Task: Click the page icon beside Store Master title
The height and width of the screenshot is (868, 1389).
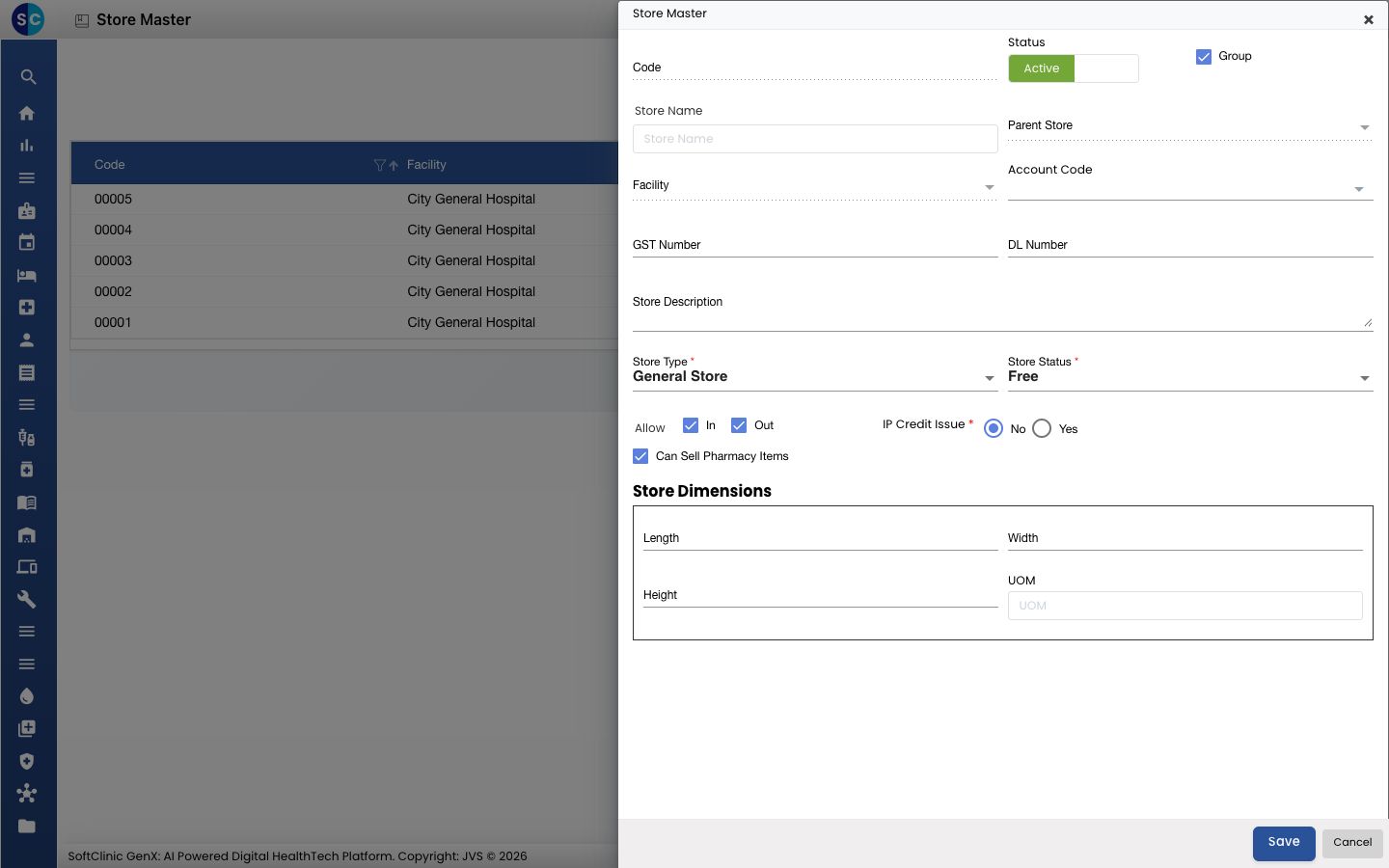Action: click(82, 20)
